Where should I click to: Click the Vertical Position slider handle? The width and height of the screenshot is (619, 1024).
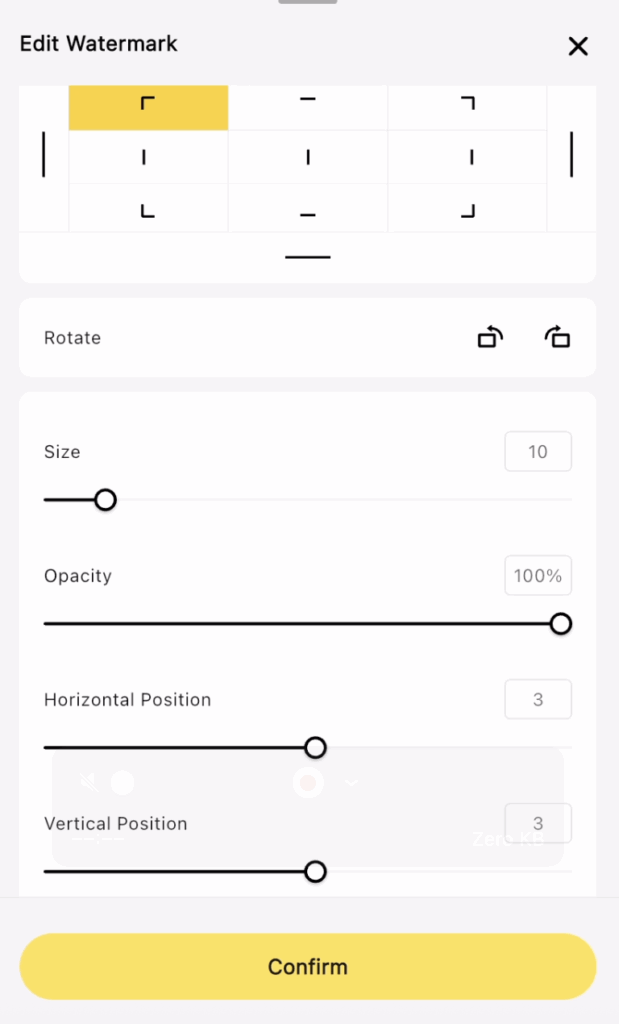(x=315, y=872)
